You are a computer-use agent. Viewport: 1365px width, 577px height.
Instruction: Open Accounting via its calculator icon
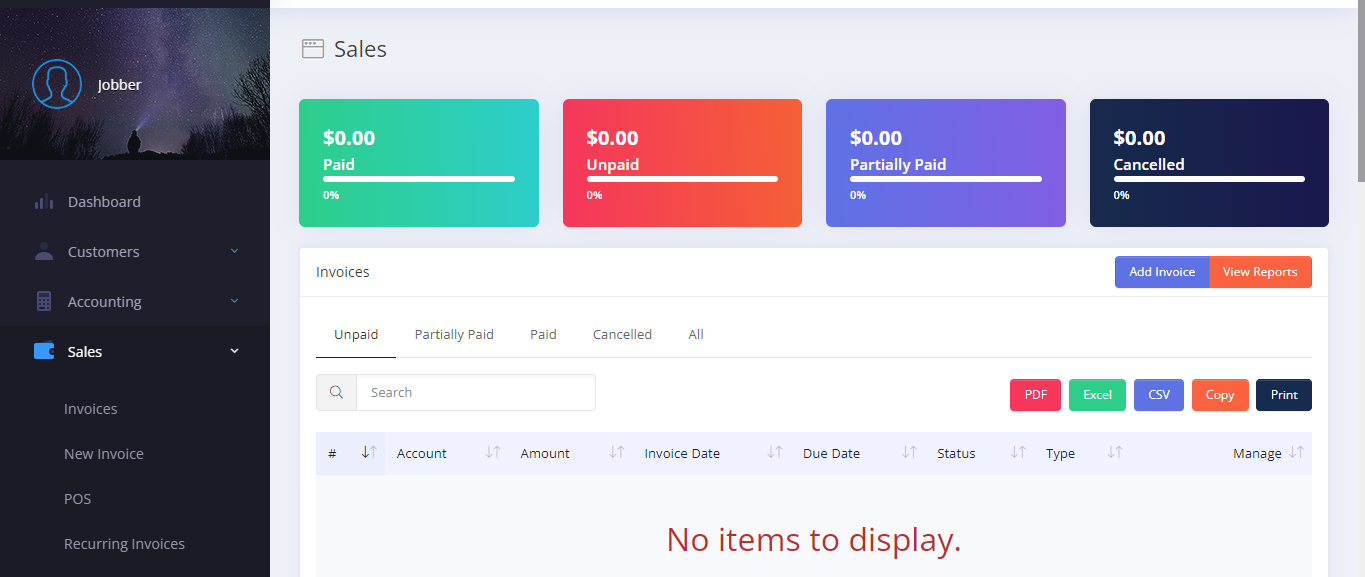point(44,301)
